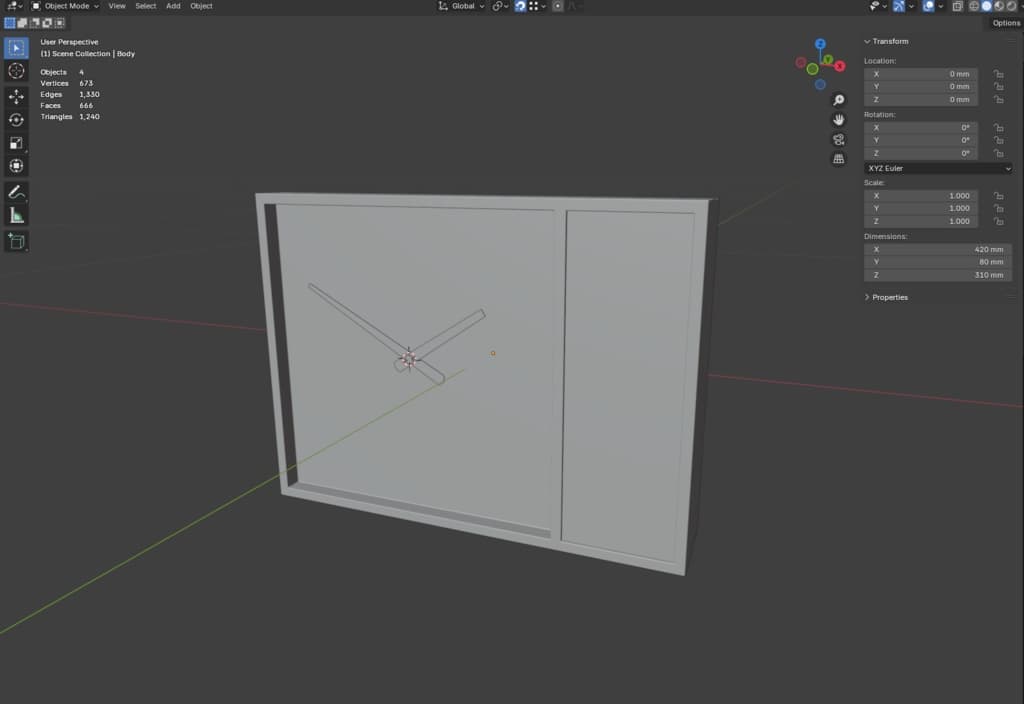Switch to wireframe viewport shading
1024x704 pixels.
(x=974, y=6)
